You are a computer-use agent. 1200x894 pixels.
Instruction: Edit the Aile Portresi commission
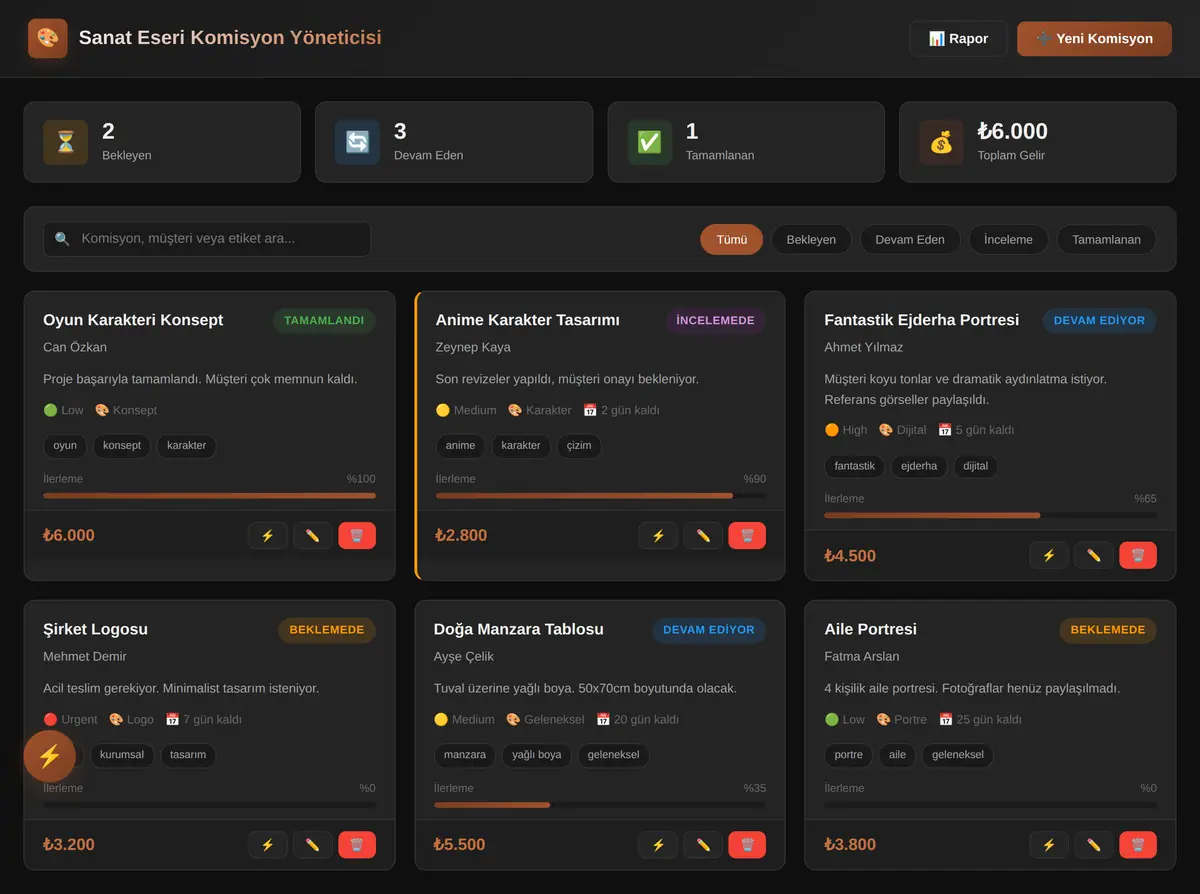click(x=1094, y=844)
